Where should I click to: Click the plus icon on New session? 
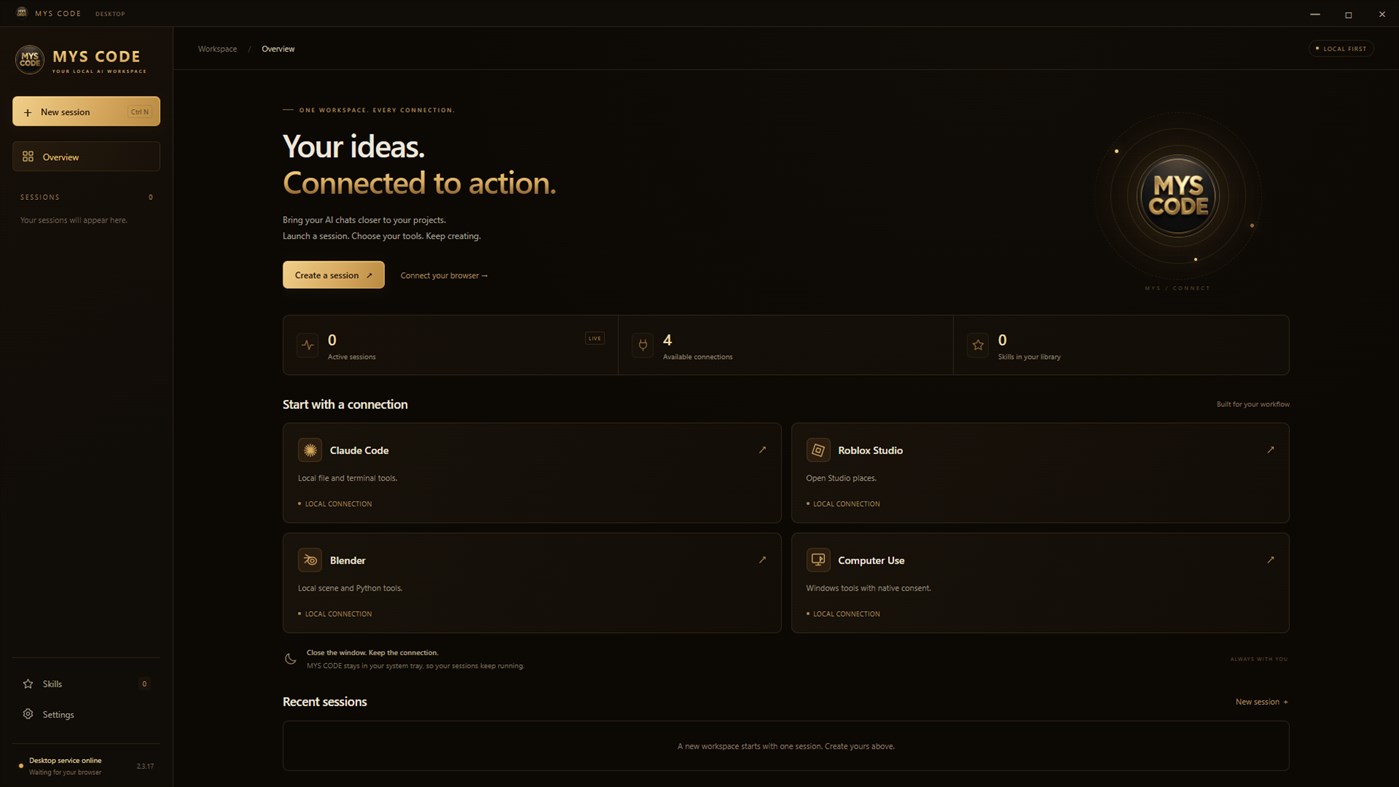click(27, 112)
